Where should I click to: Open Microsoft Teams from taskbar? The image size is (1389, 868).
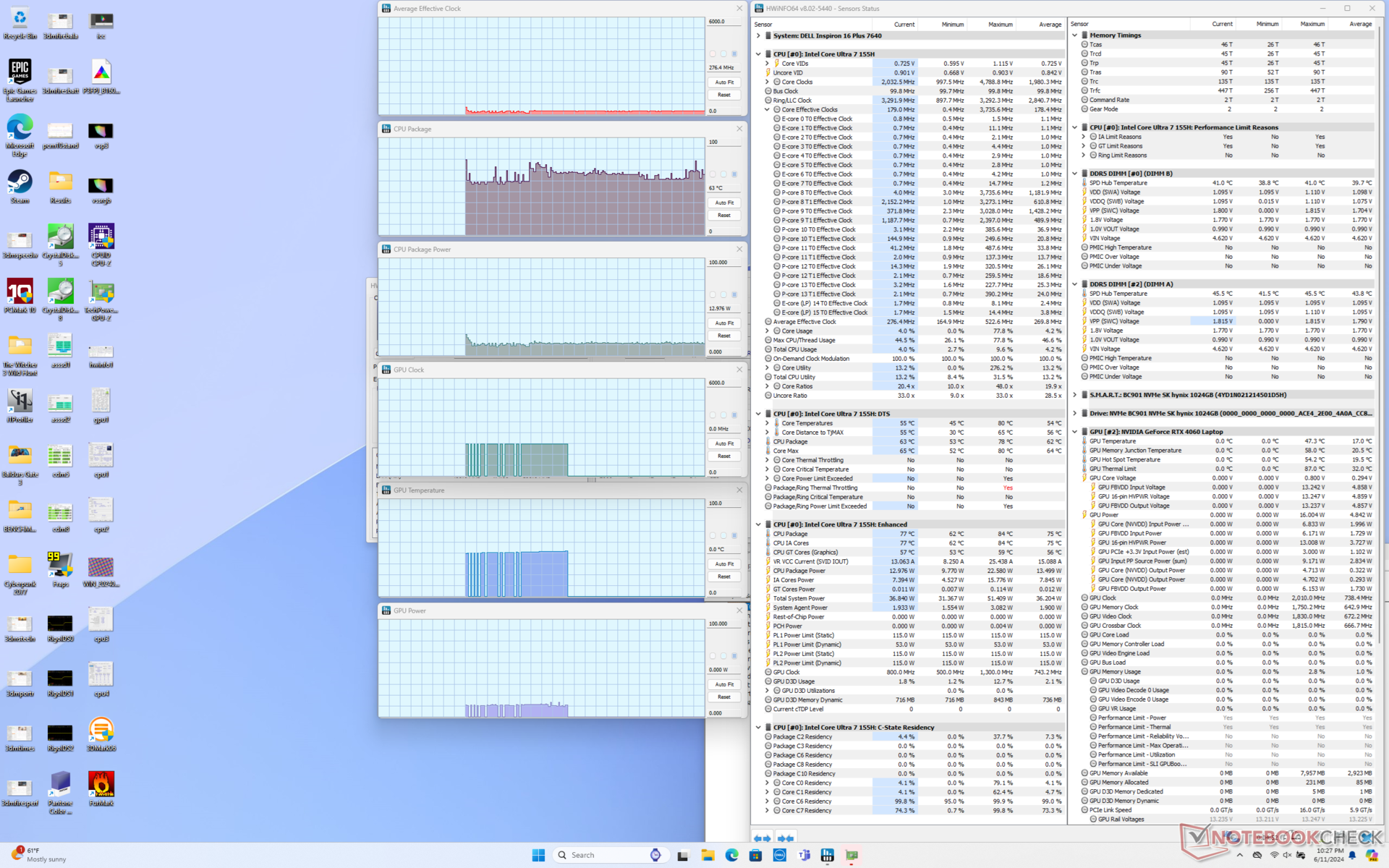804,855
